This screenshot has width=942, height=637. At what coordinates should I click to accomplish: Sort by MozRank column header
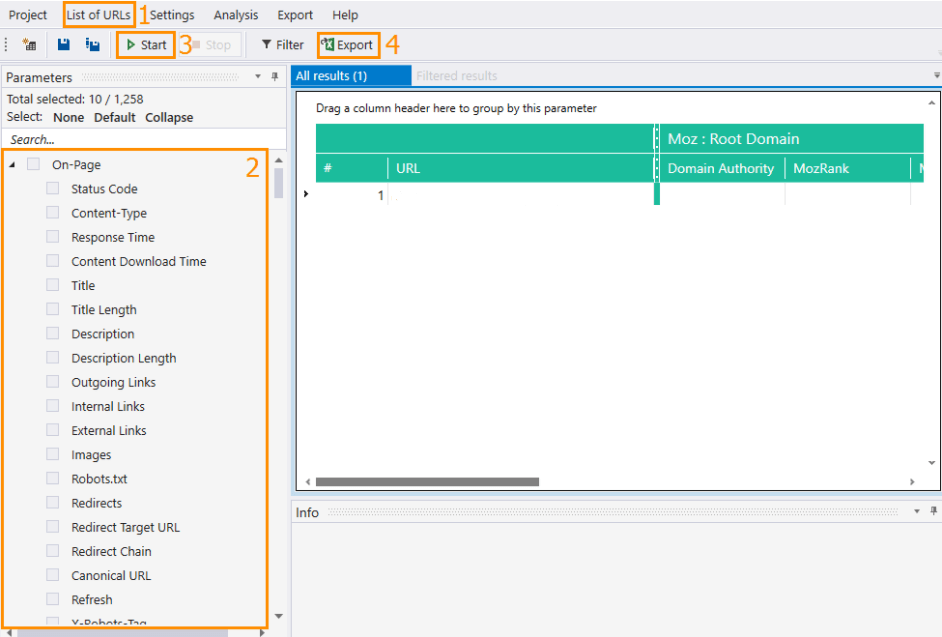[x=848, y=168]
